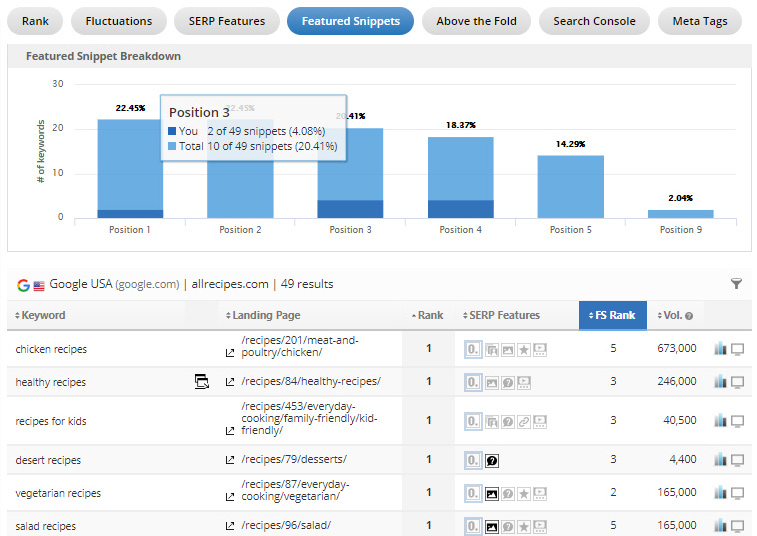Image resolution: width=757 pixels, height=536 pixels.
Task: Open SERP preview icon beside healthy recipes keyword
Action: coord(201,381)
